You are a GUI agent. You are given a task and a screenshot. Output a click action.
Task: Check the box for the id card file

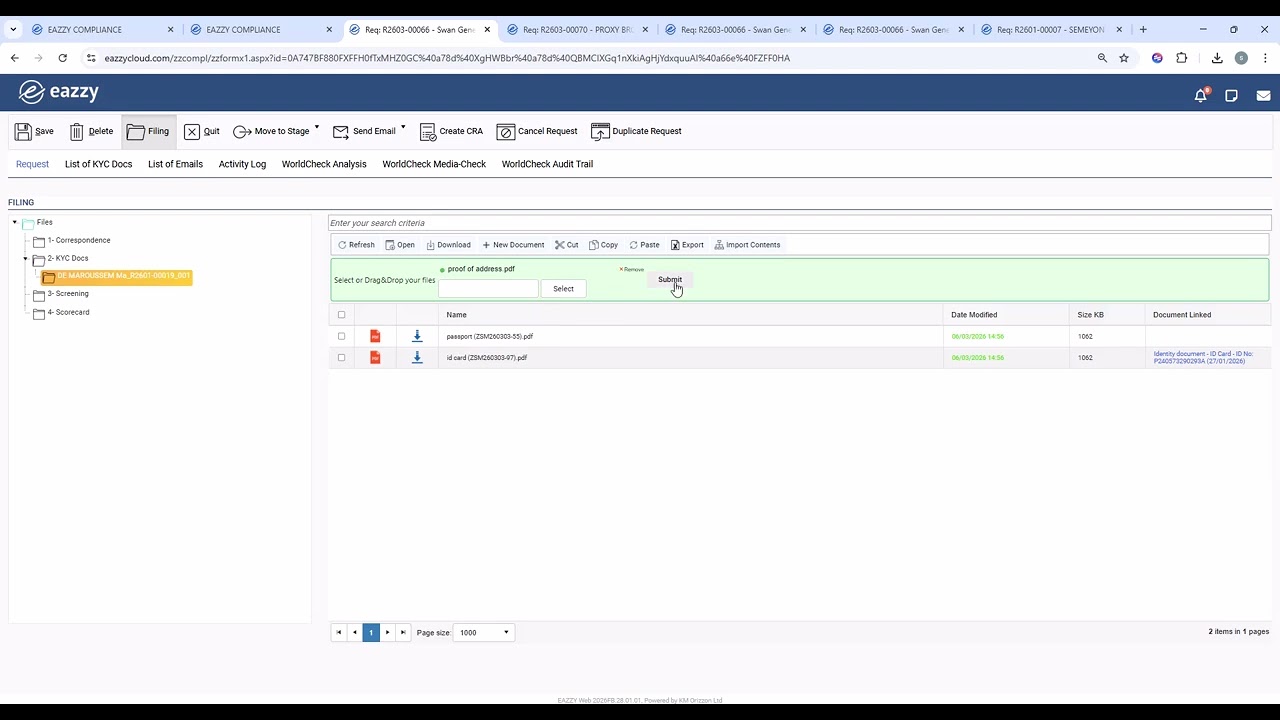(x=341, y=357)
